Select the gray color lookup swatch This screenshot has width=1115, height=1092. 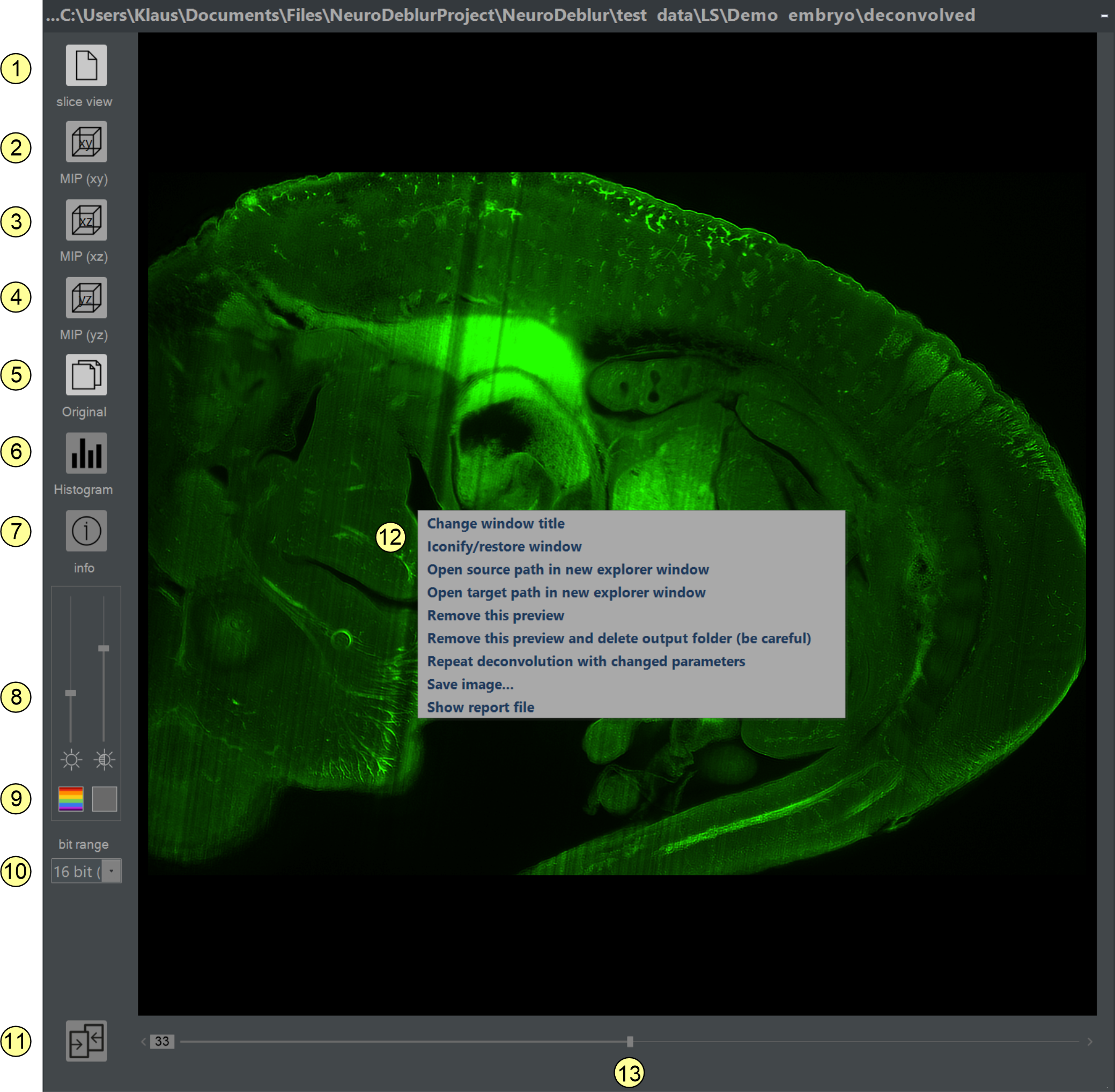105,799
